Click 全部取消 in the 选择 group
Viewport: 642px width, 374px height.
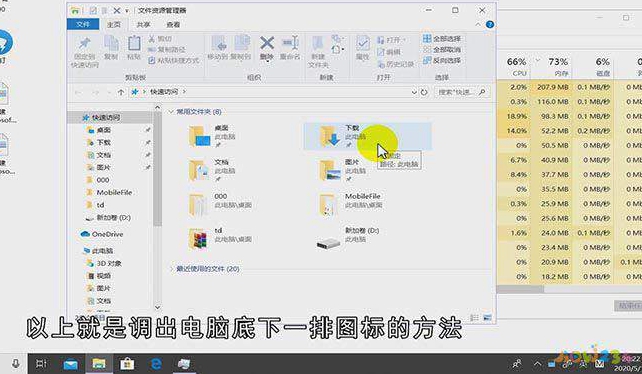[x=442, y=50]
